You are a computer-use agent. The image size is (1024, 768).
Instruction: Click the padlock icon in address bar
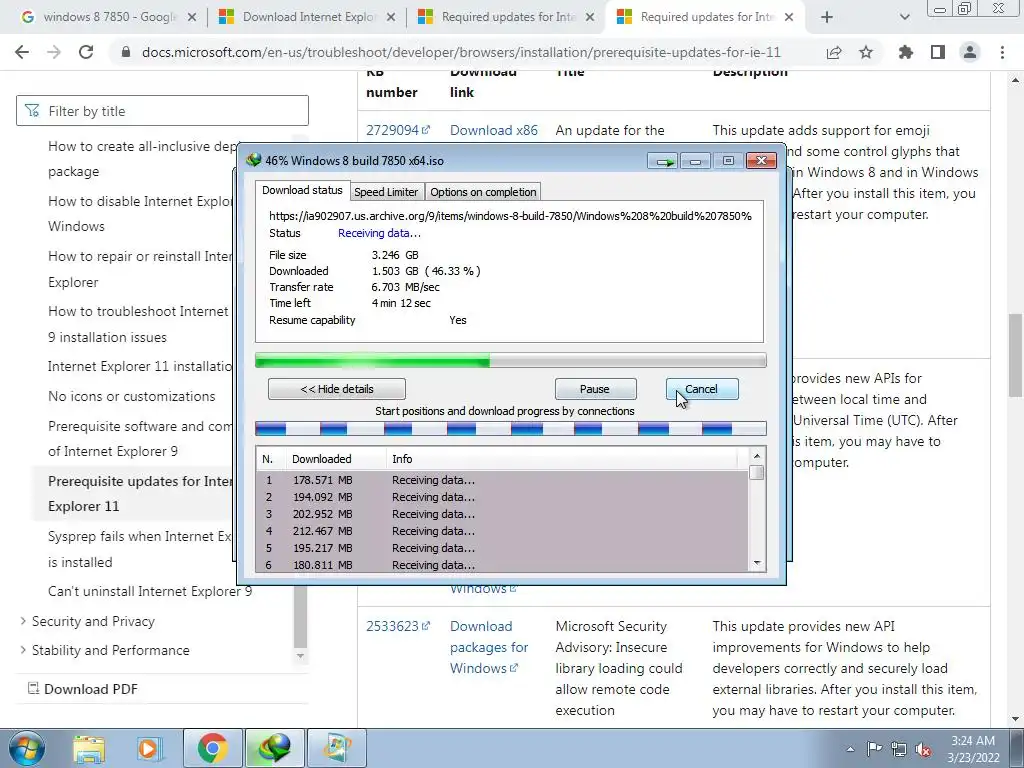coord(126,52)
